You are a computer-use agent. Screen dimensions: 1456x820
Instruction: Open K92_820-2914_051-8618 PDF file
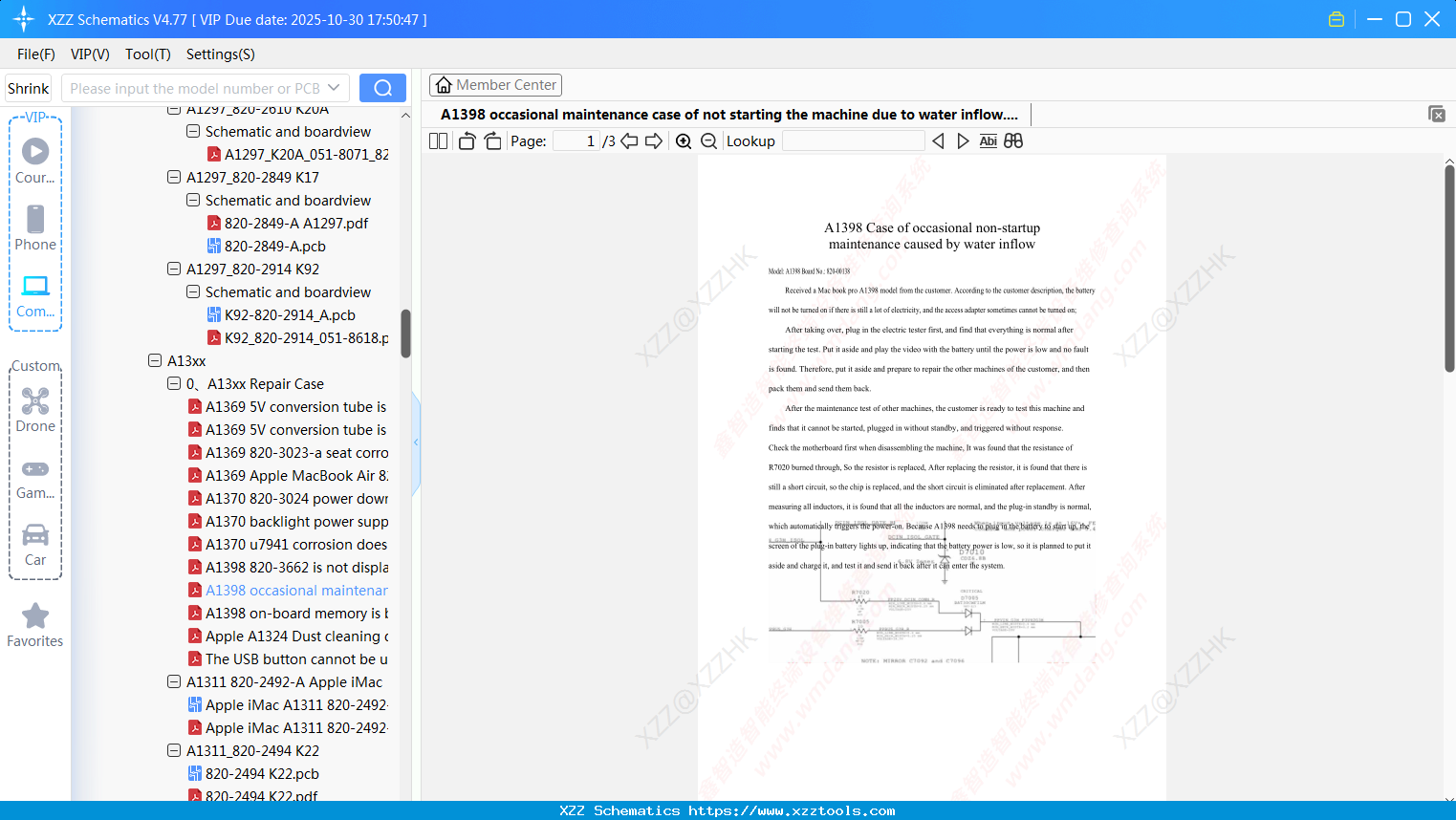pos(298,338)
